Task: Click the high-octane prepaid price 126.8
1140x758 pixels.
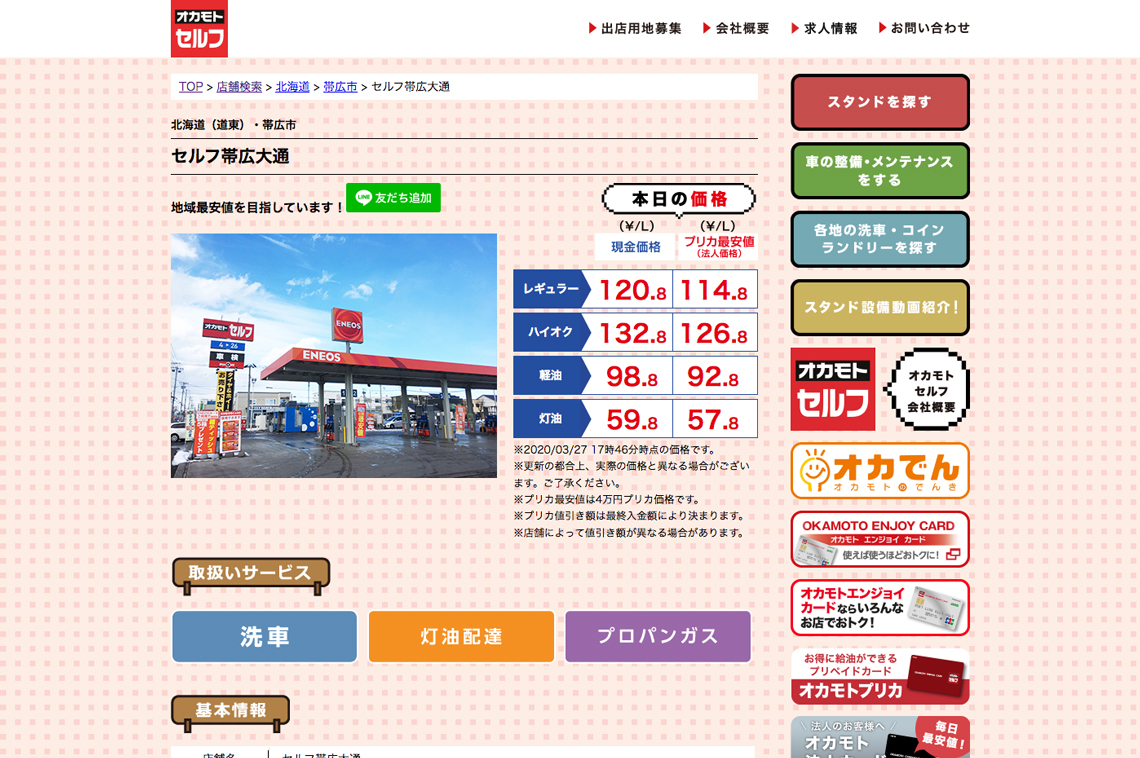Action: pyautogui.click(x=714, y=333)
